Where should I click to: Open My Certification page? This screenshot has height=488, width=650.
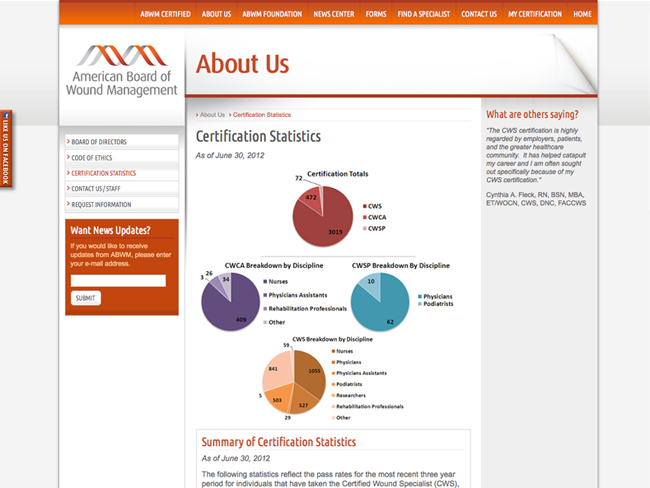[x=535, y=14]
